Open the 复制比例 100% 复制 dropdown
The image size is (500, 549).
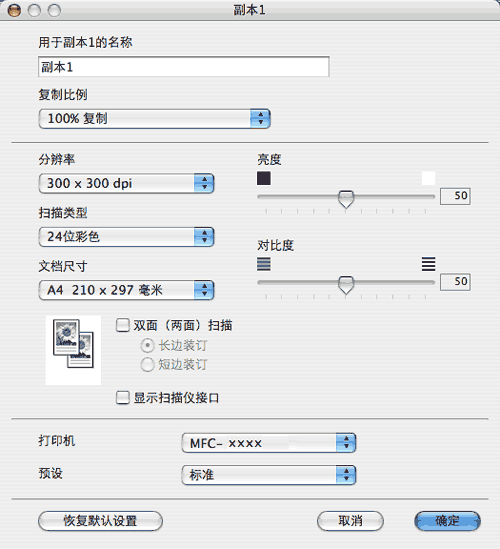[x=154, y=118]
